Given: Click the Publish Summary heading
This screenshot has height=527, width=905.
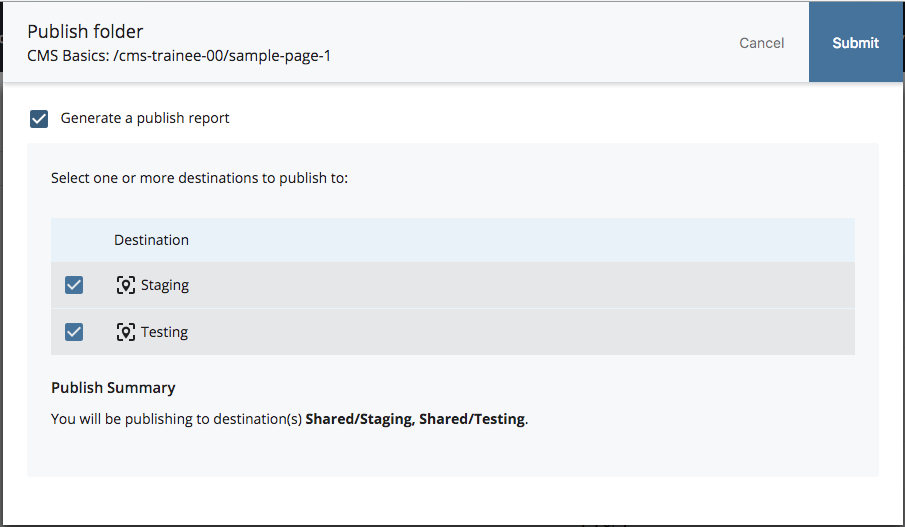Looking at the screenshot, I should point(113,388).
